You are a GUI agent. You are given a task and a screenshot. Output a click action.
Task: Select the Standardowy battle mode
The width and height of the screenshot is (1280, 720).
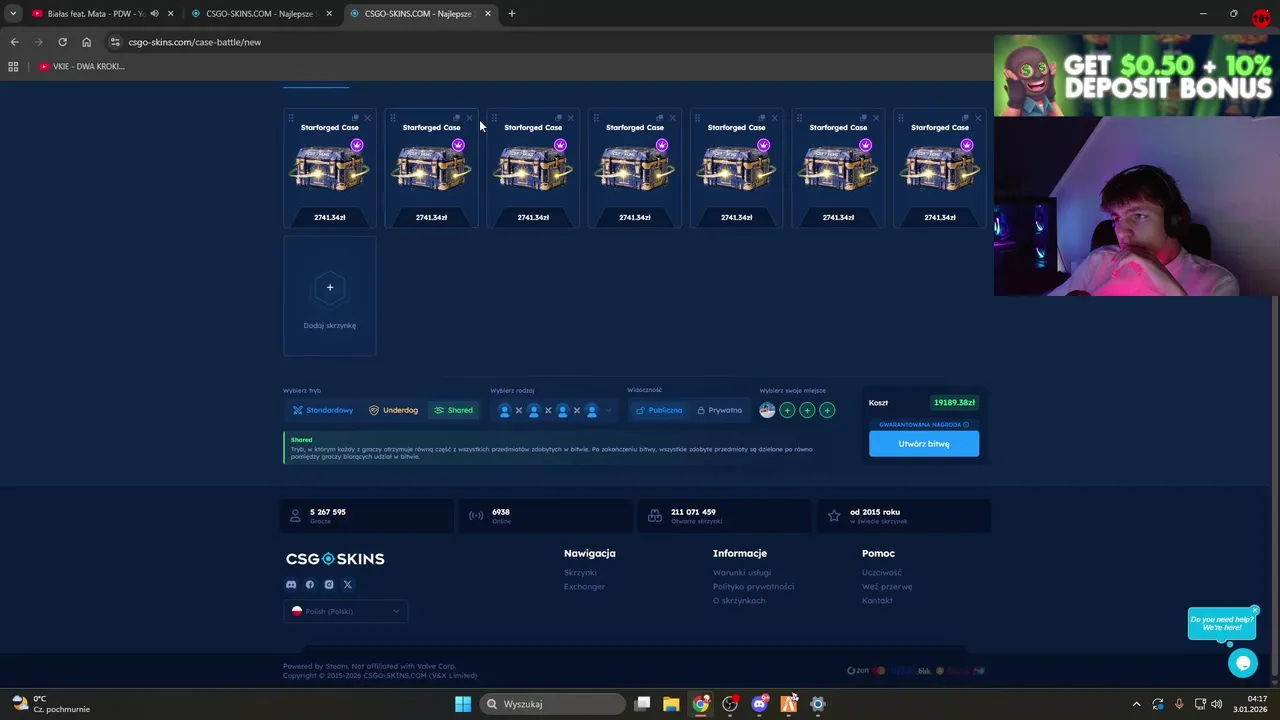(x=323, y=410)
